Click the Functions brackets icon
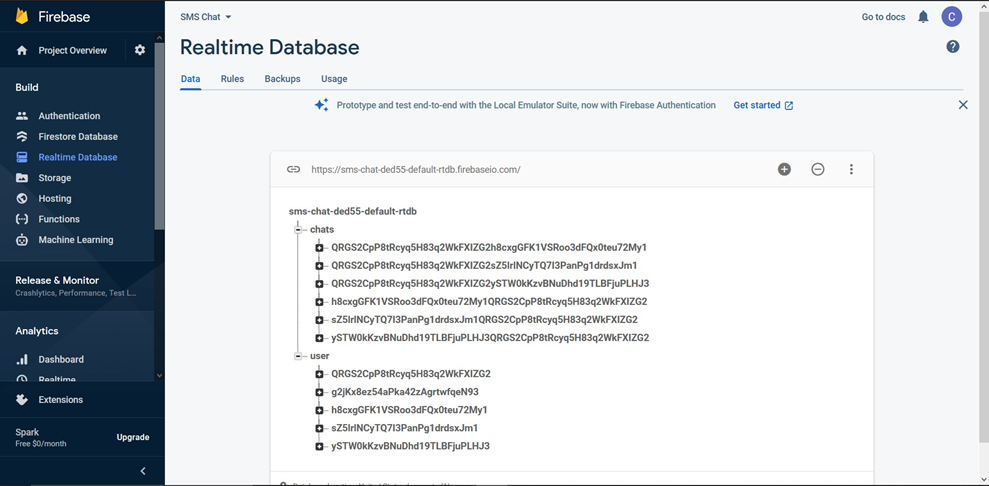This screenshot has width=989, height=486. point(22,219)
